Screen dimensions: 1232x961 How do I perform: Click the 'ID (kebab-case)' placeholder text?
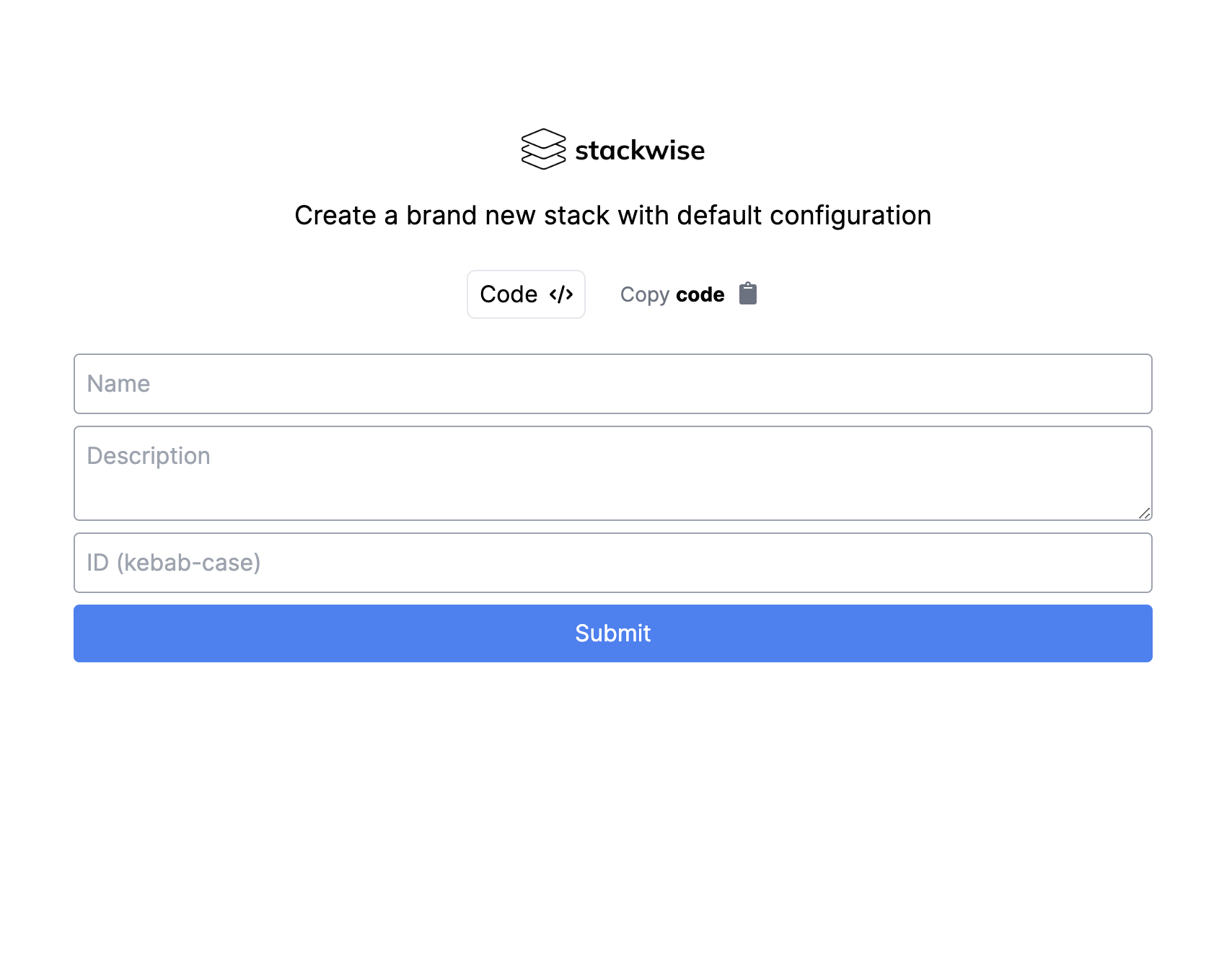[x=174, y=563]
